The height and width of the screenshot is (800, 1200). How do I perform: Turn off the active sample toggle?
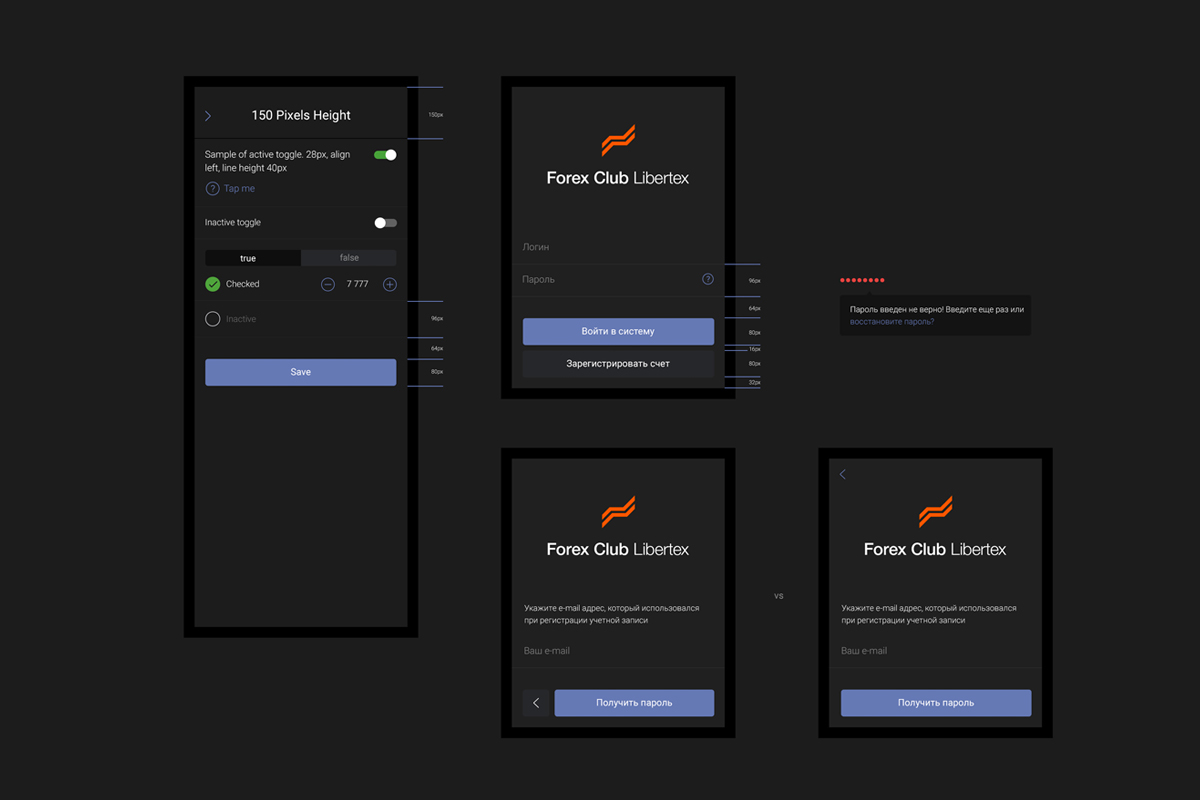(x=385, y=155)
